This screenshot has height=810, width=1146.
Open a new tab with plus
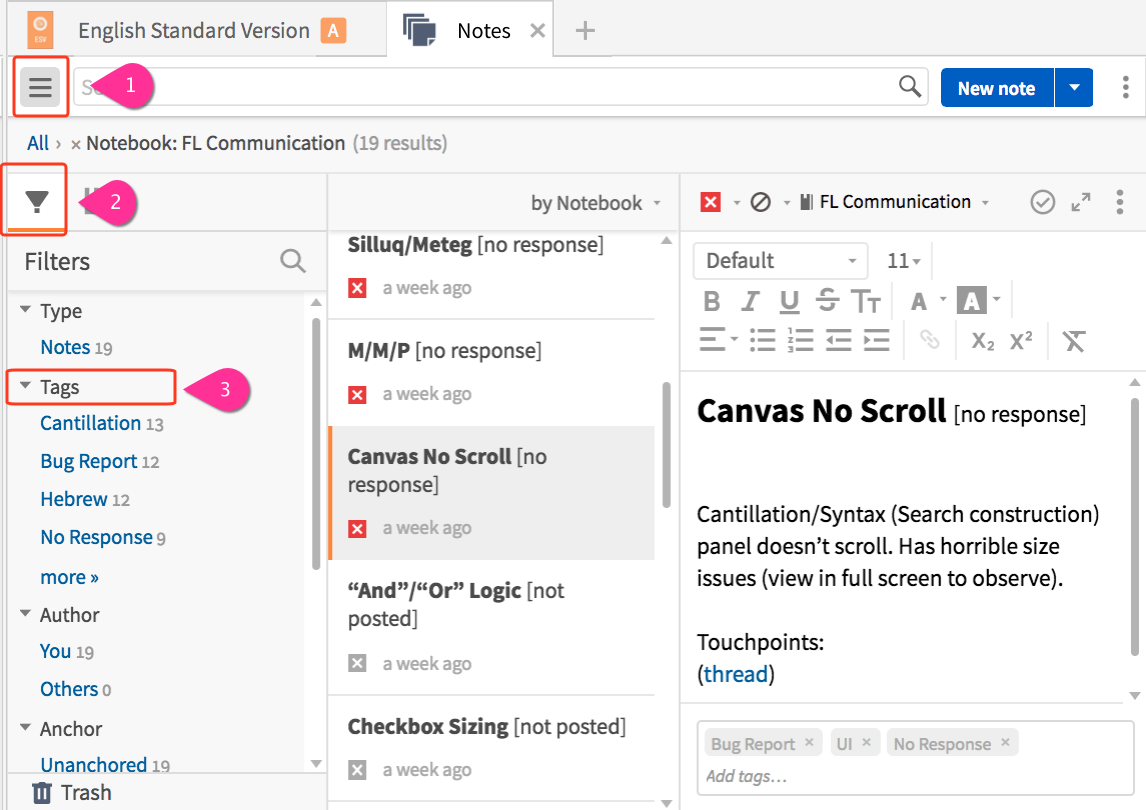tap(585, 31)
